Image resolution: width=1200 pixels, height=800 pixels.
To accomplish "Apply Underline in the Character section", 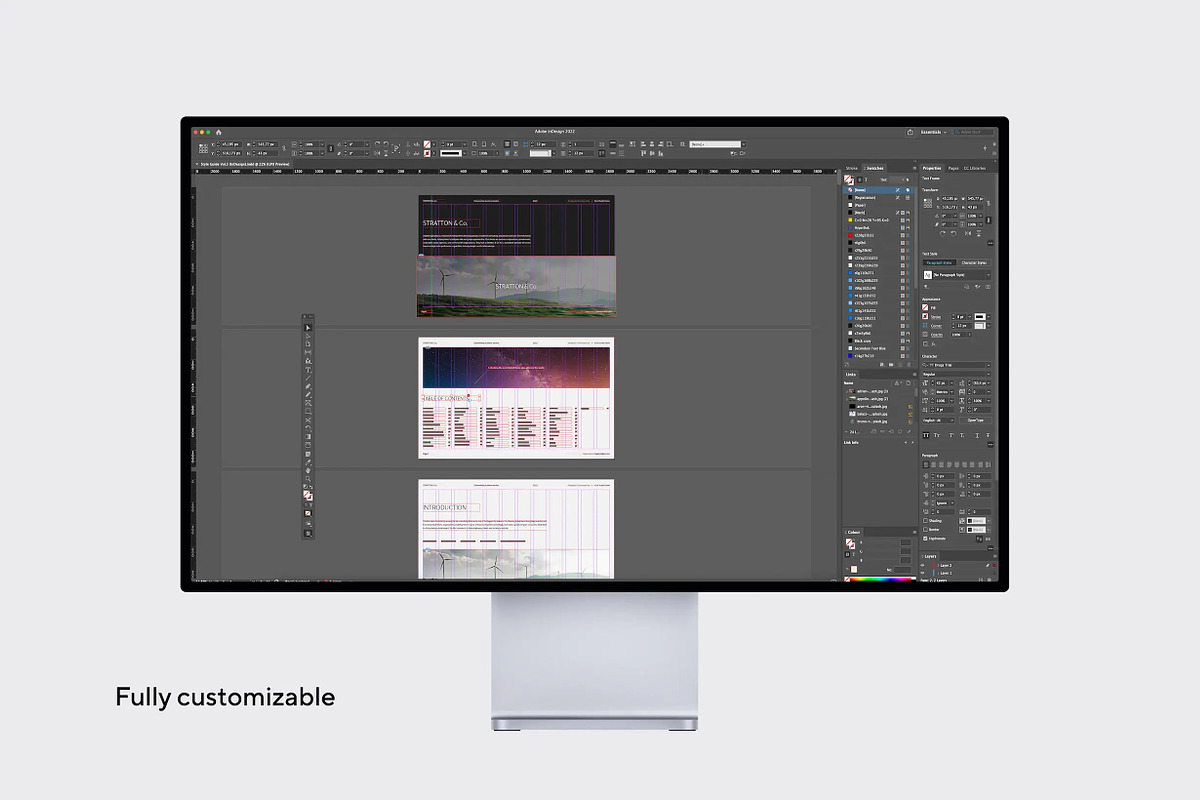I will [977, 435].
